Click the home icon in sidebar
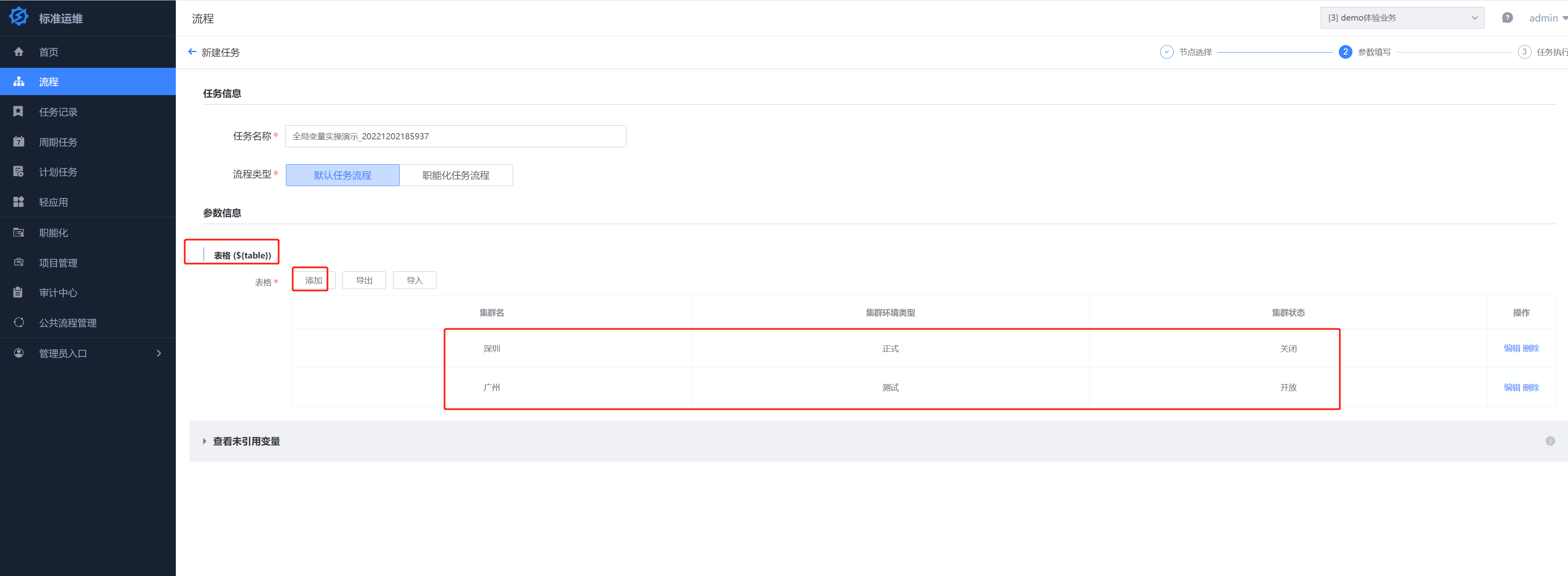The width and height of the screenshot is (1568, 576). [x=19, y=52]
